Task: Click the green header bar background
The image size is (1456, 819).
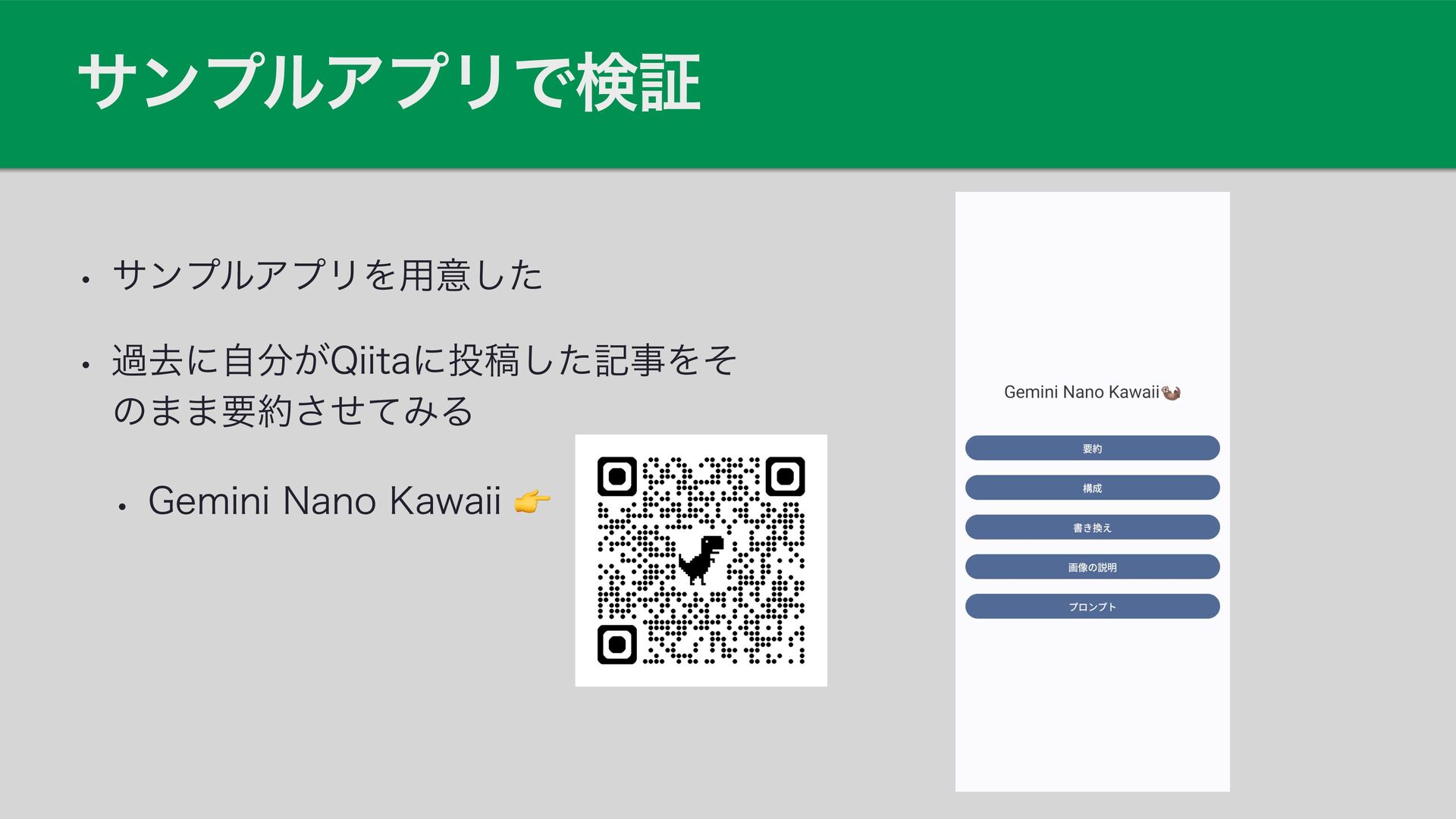Action: tap(1062, 83)
